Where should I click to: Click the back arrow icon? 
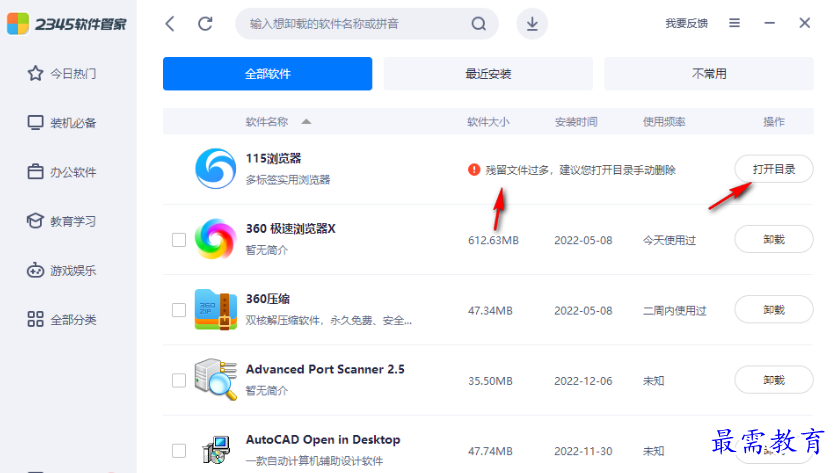170,23
